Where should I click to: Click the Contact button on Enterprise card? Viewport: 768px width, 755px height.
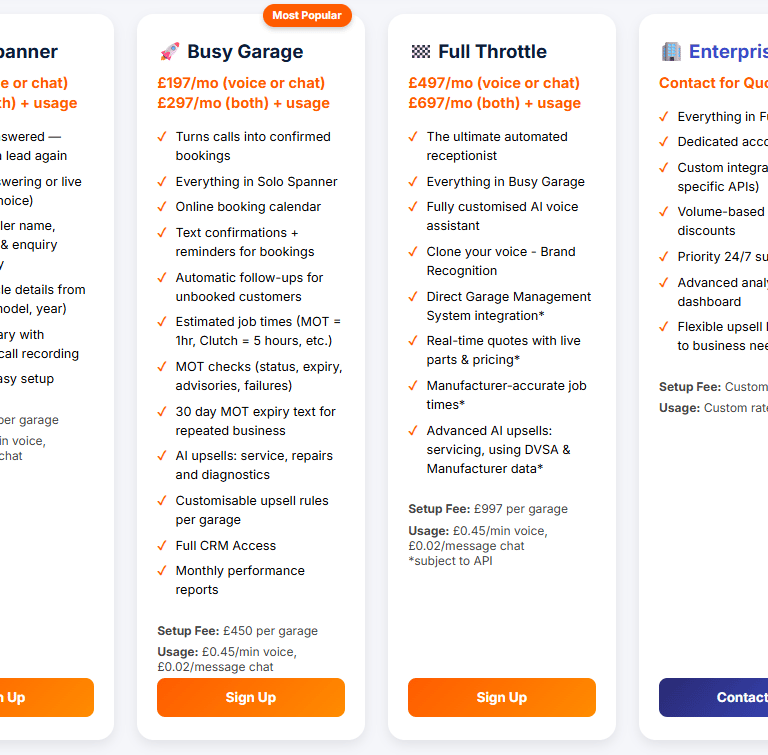pos(713,697)
